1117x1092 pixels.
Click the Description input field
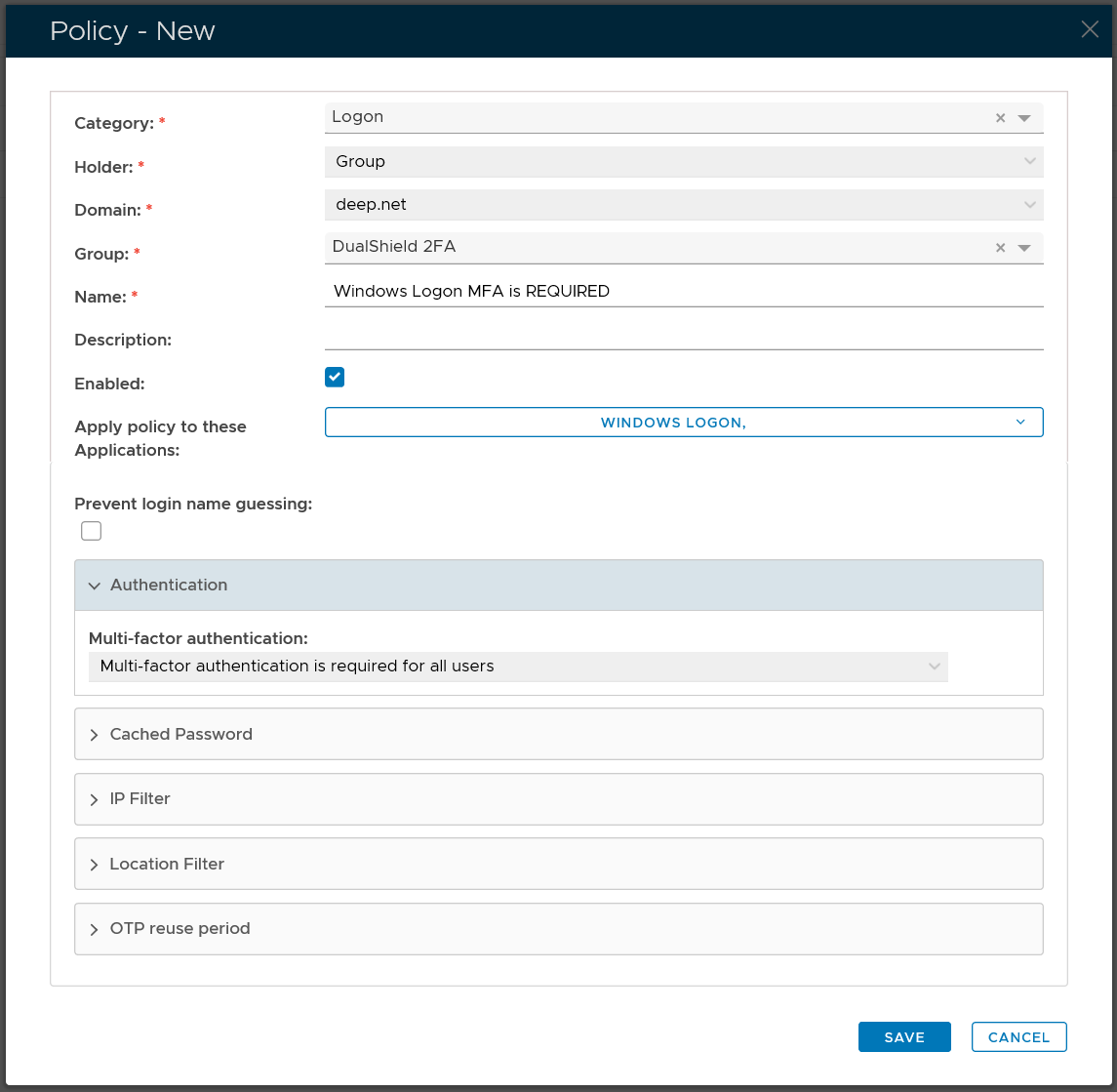[683, 336]
